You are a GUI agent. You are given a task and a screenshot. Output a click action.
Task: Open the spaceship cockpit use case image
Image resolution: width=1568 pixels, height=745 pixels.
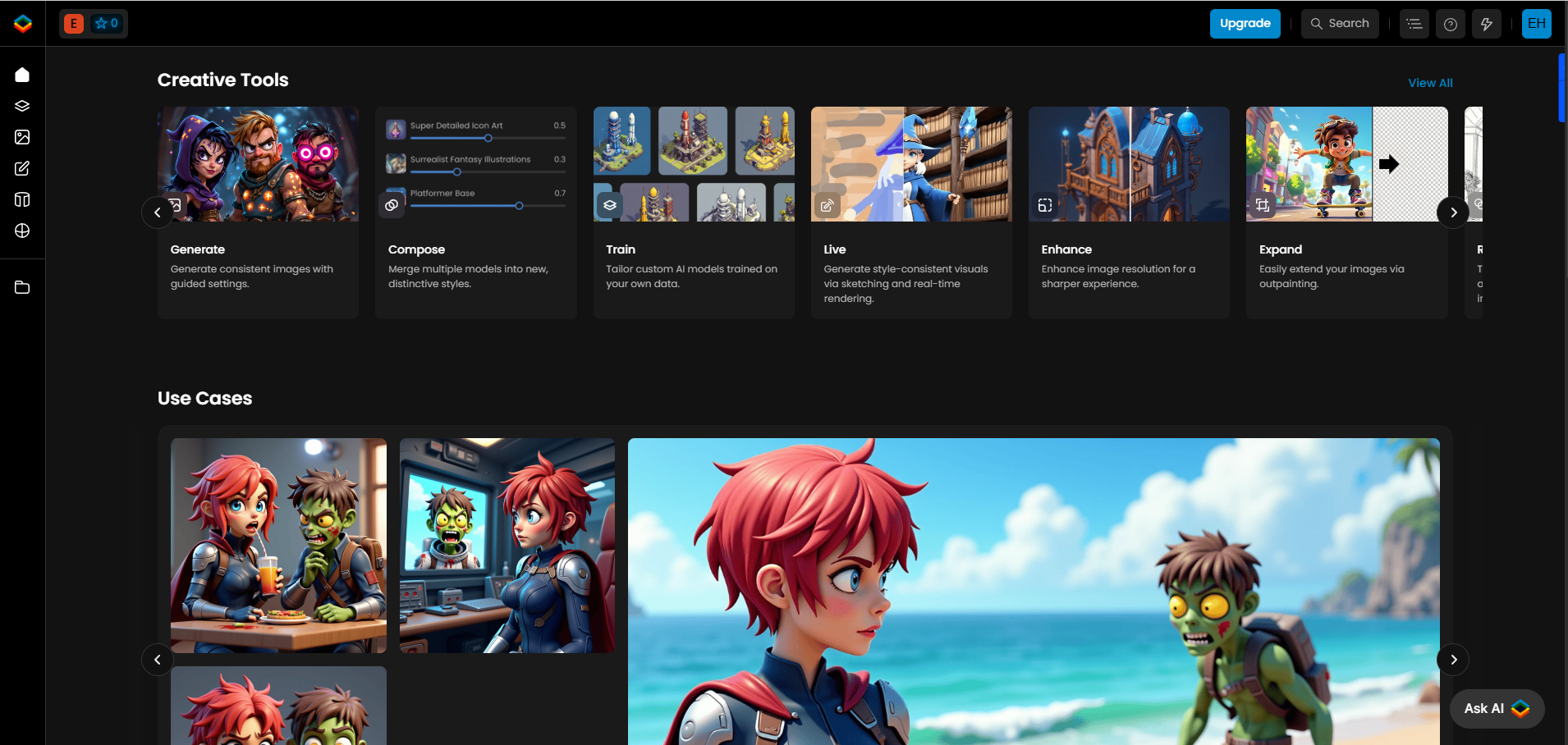point(507,546)
